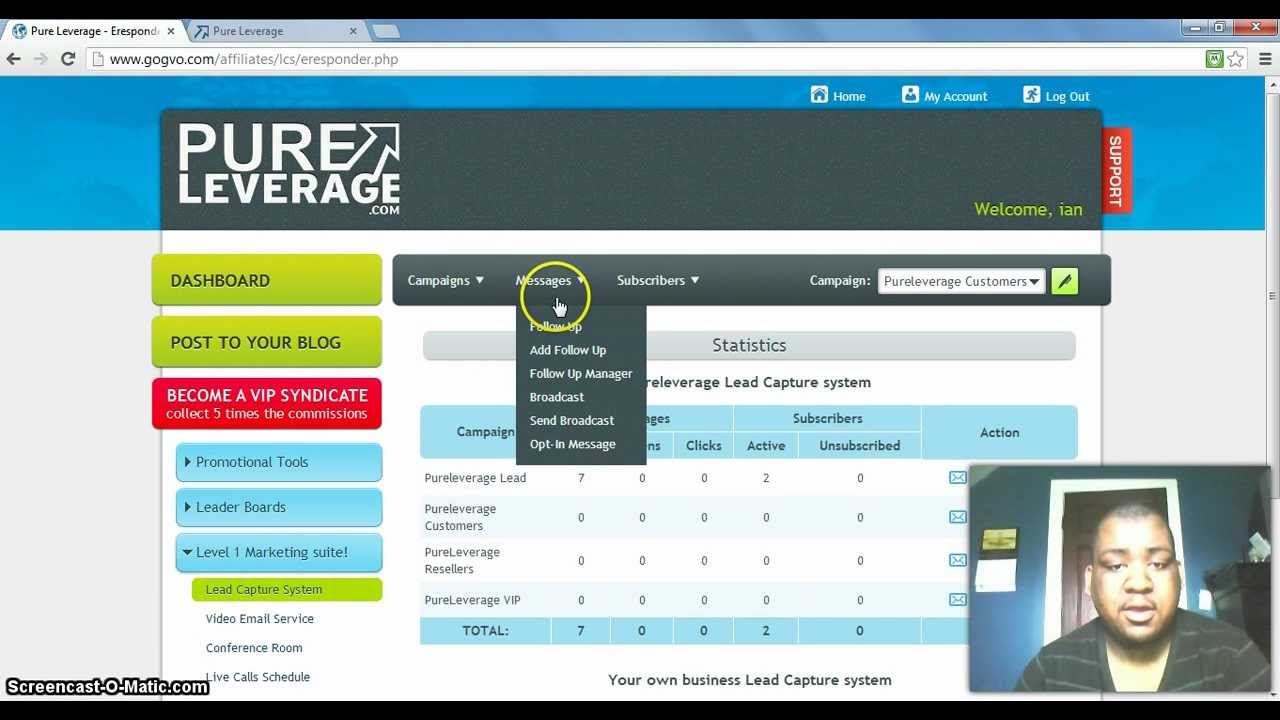Choose Follow Up Manager menu item

pos(581,373)
